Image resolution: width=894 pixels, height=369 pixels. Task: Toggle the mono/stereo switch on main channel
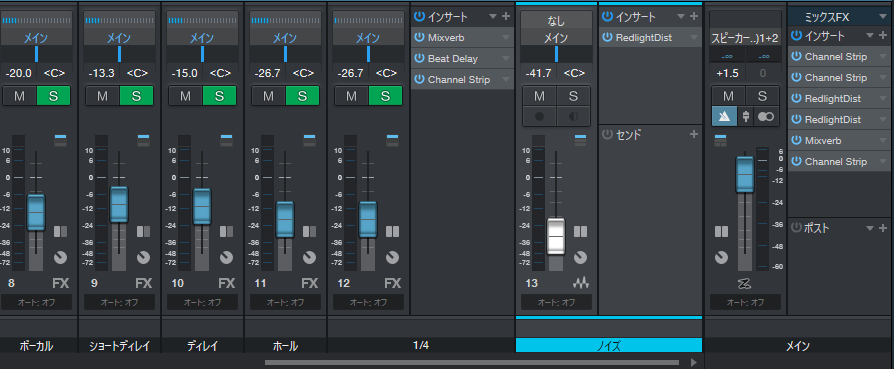tap(766, 116)
